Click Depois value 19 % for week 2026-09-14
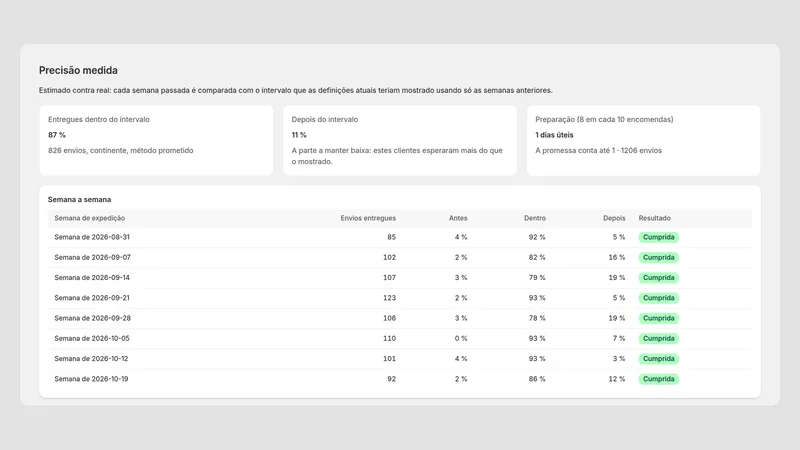 [x=616, y=278]
